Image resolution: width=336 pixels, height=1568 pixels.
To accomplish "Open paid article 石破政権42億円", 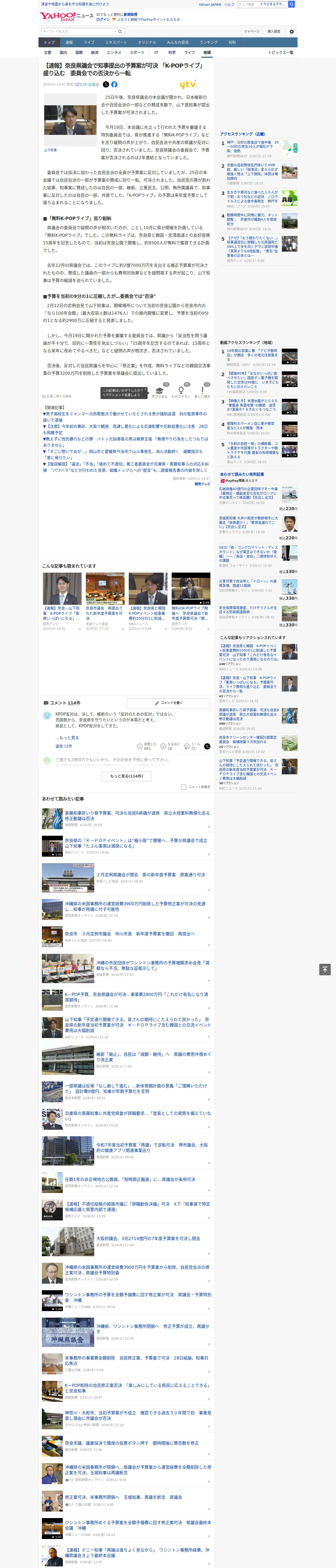I will coord(249,493).
